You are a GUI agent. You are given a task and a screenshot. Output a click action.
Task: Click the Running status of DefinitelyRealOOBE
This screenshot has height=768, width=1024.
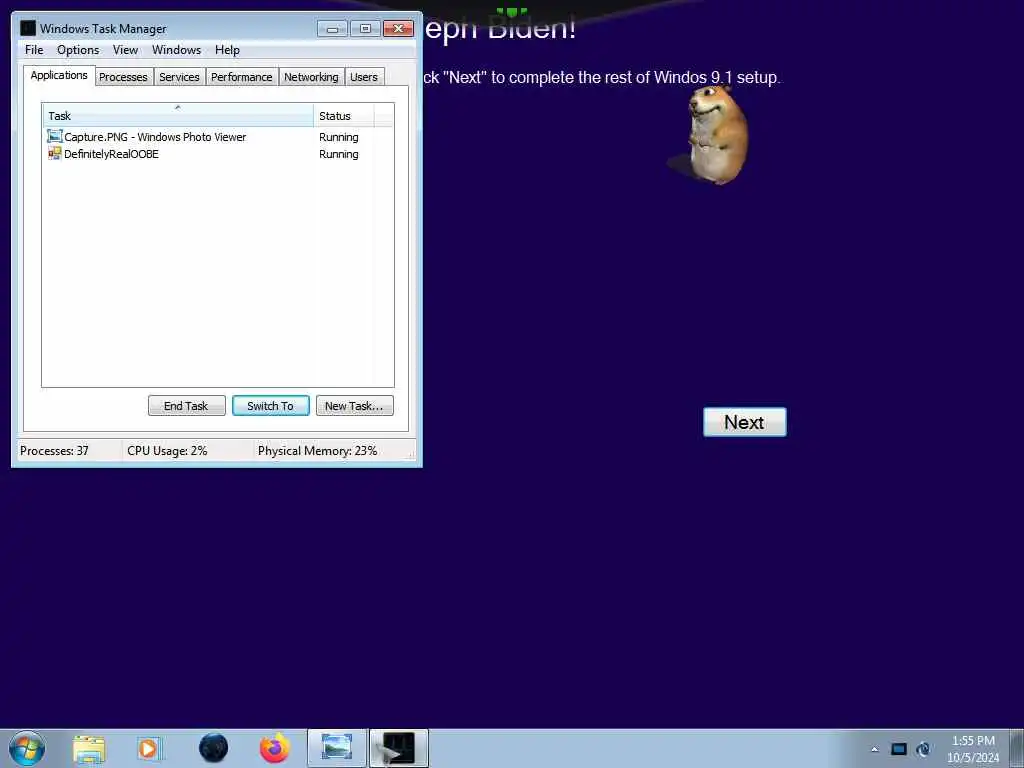[x=338, y=154]
